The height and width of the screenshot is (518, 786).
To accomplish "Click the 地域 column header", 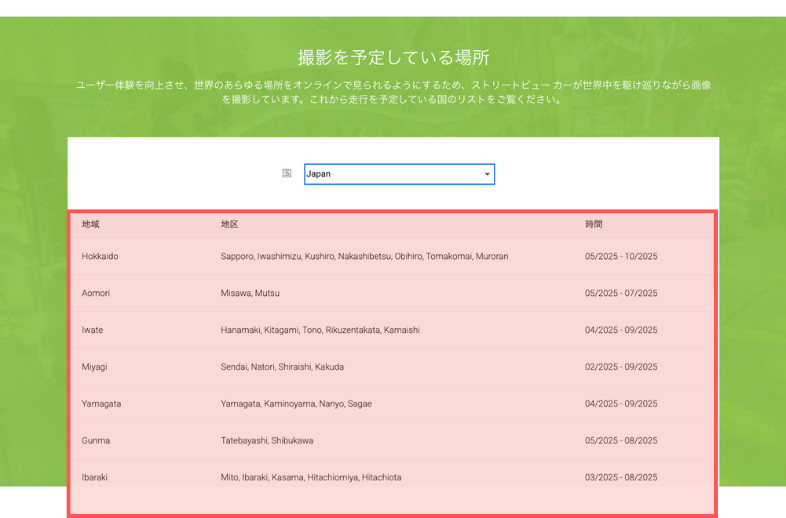I will coord(91,225).
